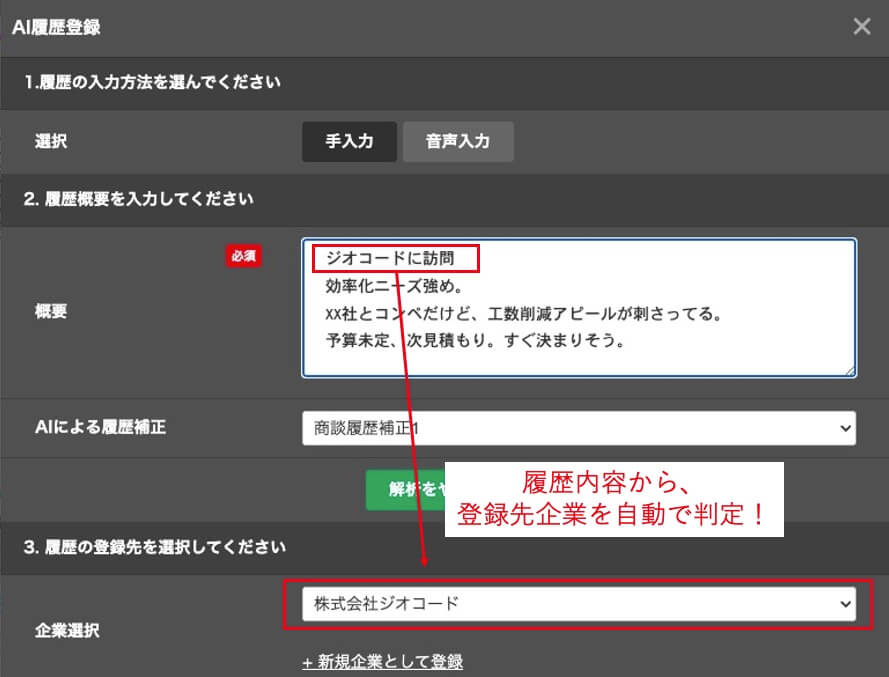Screen dimensions: 889x677
Task: Click the 概要 field label
Action: point(51,311)
